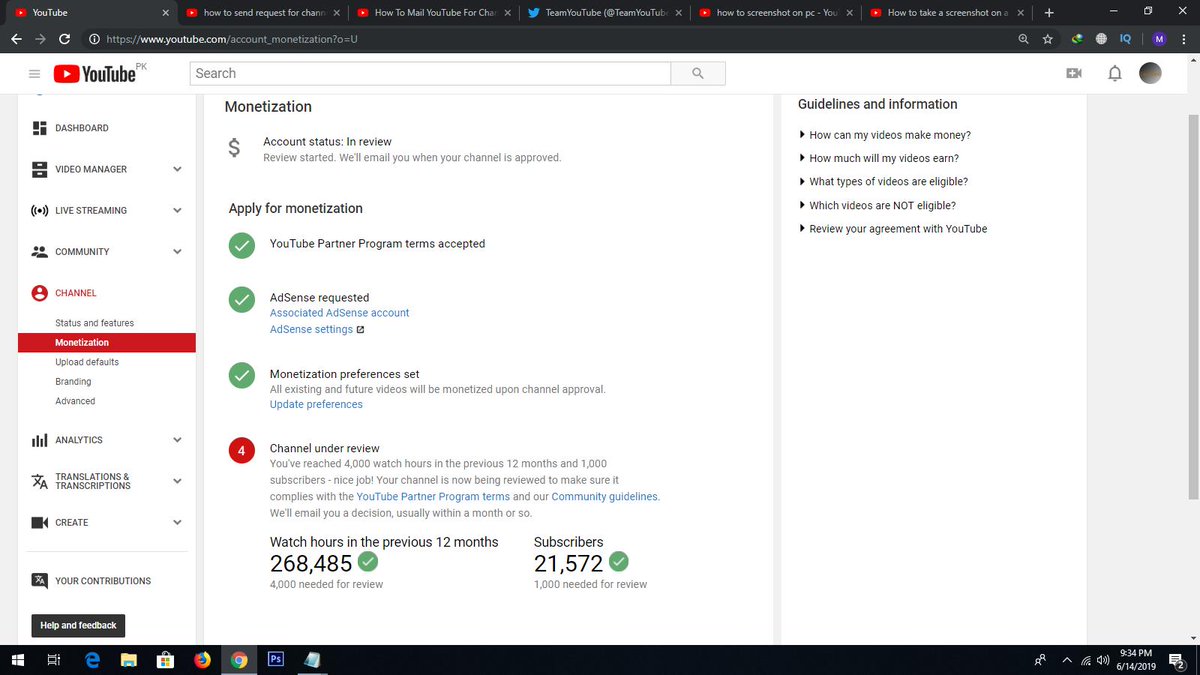This screenshot has width=1200, height=675.
Task: Show hidden system tray icons
Action: (1066, 660)
